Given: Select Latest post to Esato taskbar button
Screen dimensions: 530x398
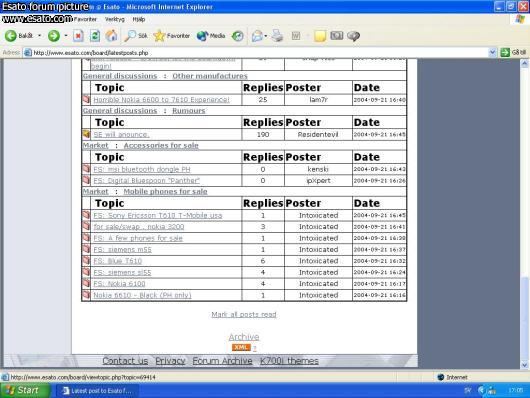Looking at the screenshot, I should click(97, 391).
